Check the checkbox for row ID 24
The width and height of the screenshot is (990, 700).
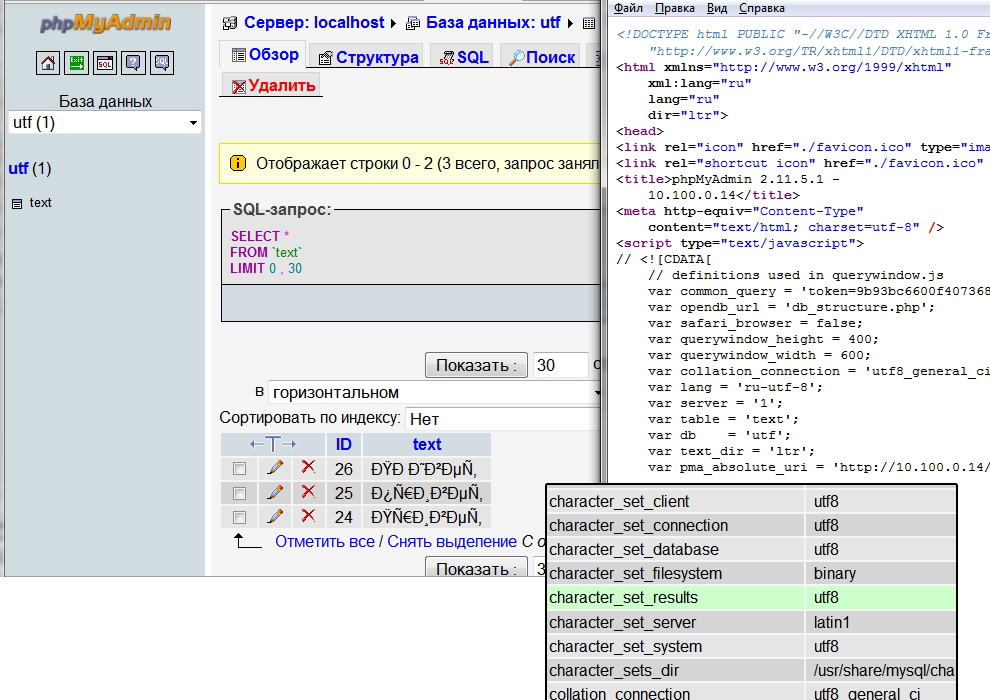239,518
